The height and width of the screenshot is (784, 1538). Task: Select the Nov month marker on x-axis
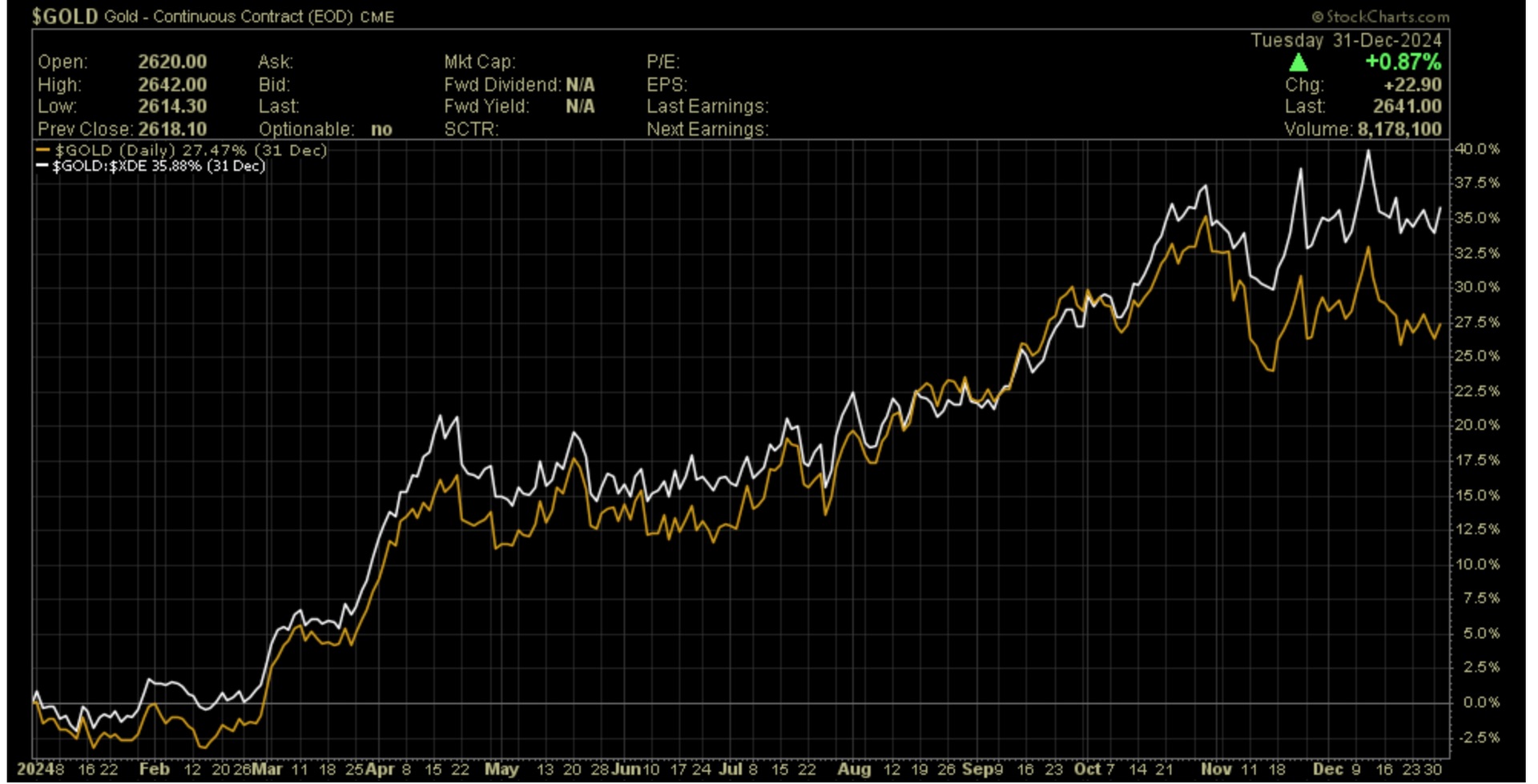click(x=1216, y=770)
